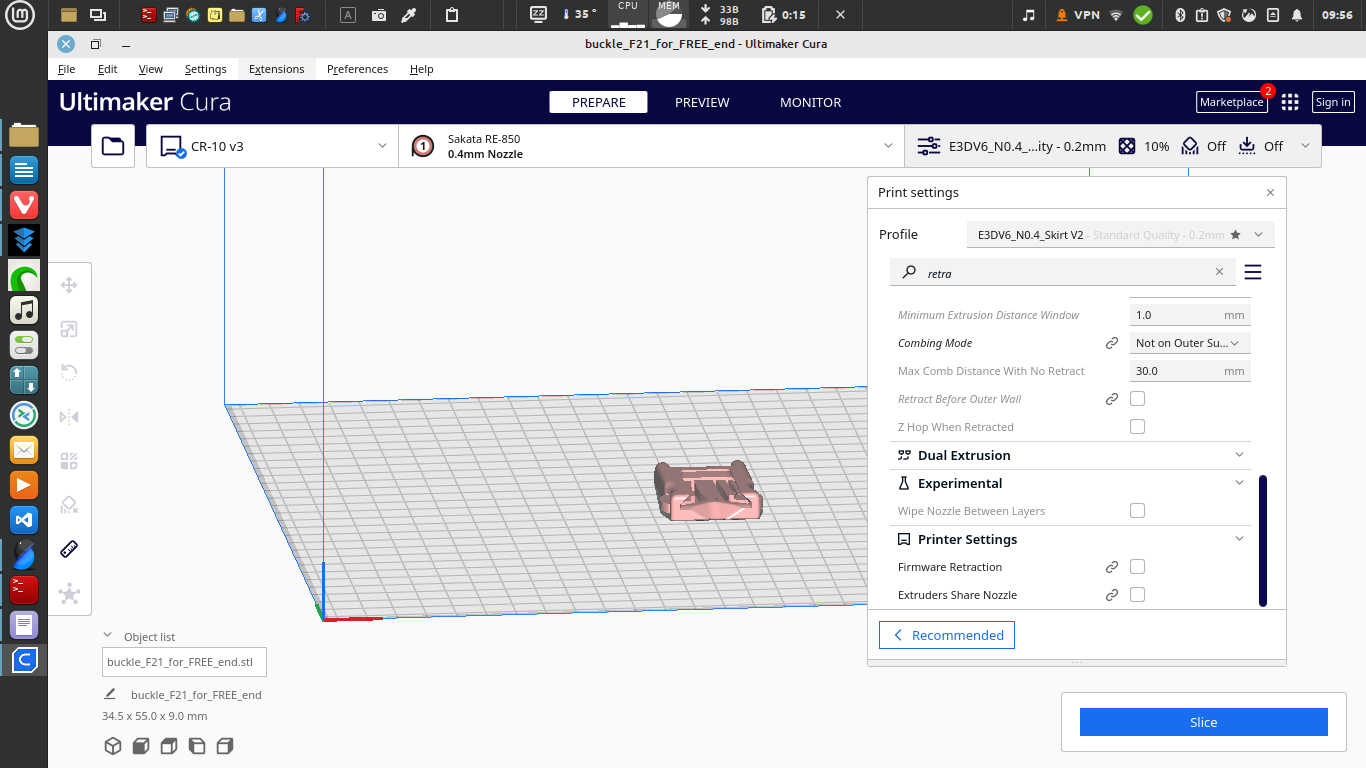
Task: Open the Vivaldi browser from the dock
Action: click(24, 204)
